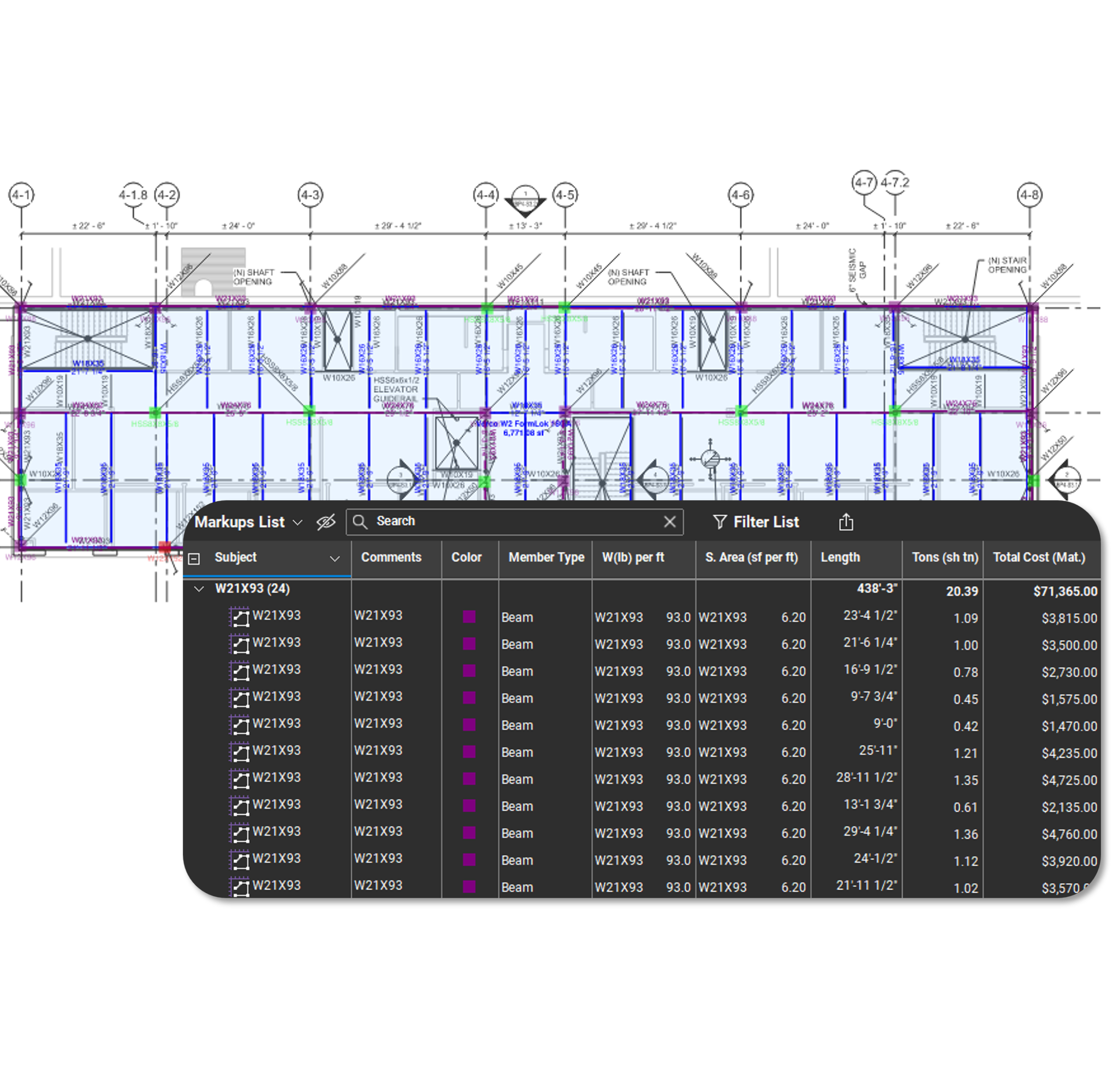Open the Filter List button
Viewport: 1114px width, 1092px height.
tap(755, 522)
